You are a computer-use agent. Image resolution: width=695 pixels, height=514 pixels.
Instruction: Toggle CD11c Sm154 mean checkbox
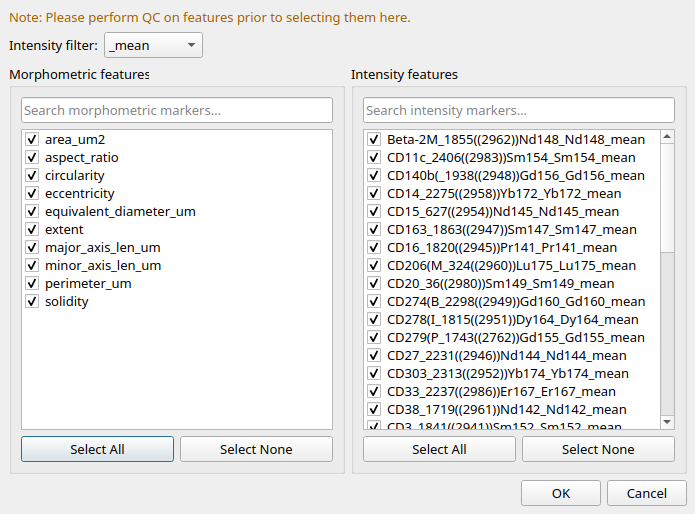click(x=374, y=158)
